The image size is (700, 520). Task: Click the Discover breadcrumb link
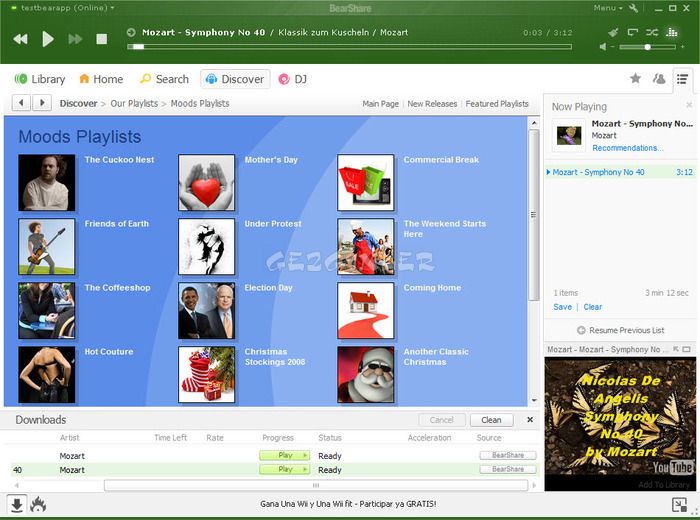[x=79, y=104]
